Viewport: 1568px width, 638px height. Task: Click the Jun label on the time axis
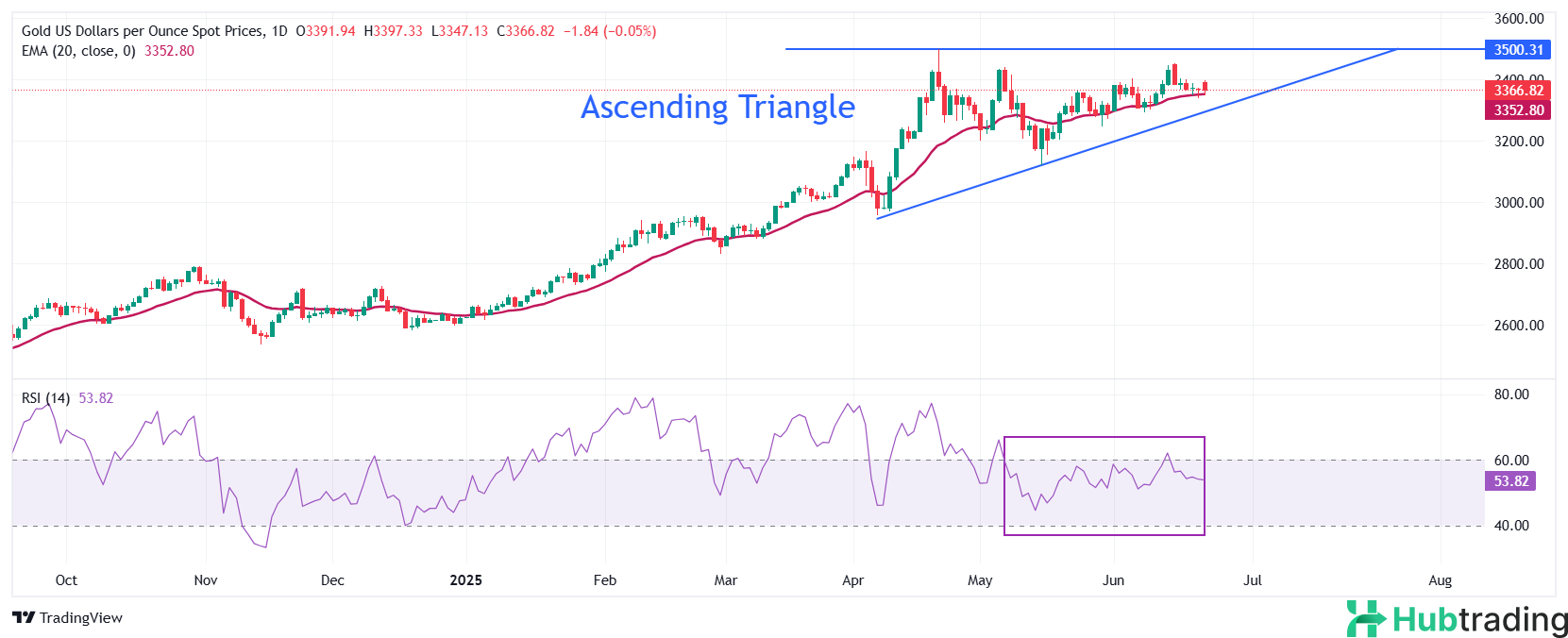click(1113, 580)
